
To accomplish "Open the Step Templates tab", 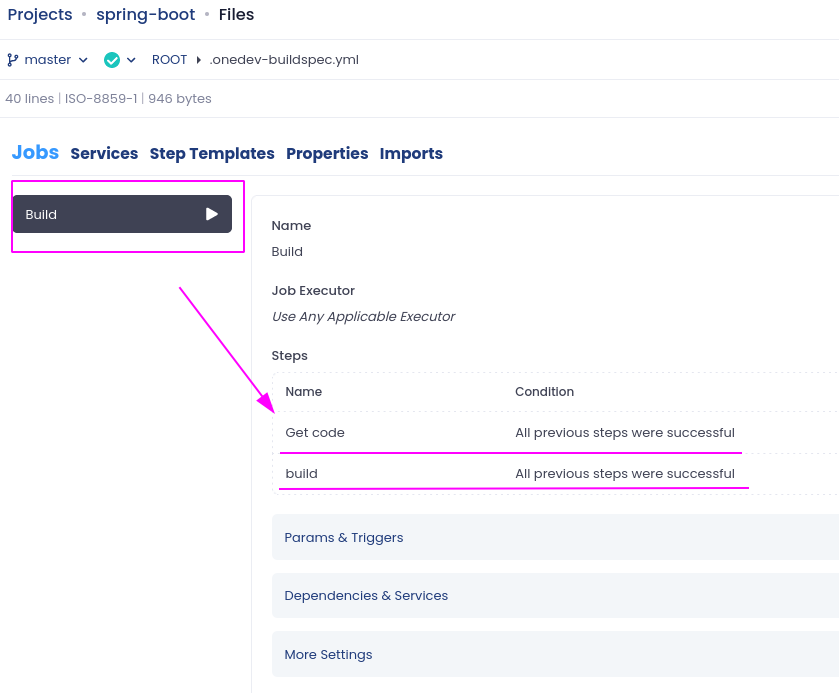I will point(212,154).
